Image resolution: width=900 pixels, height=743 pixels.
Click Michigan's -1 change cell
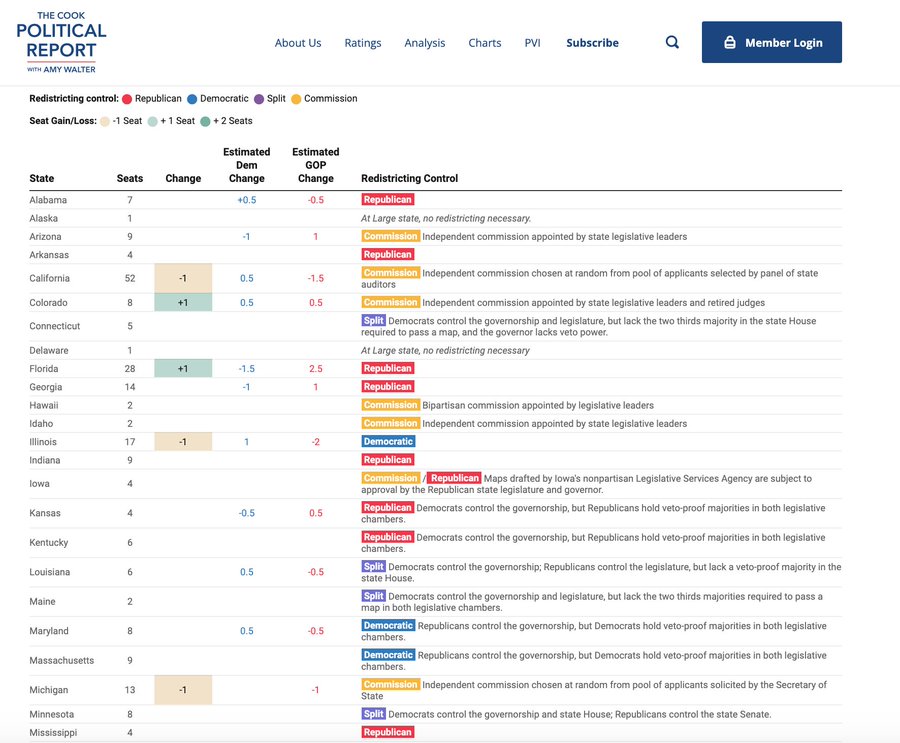[183, 690]
